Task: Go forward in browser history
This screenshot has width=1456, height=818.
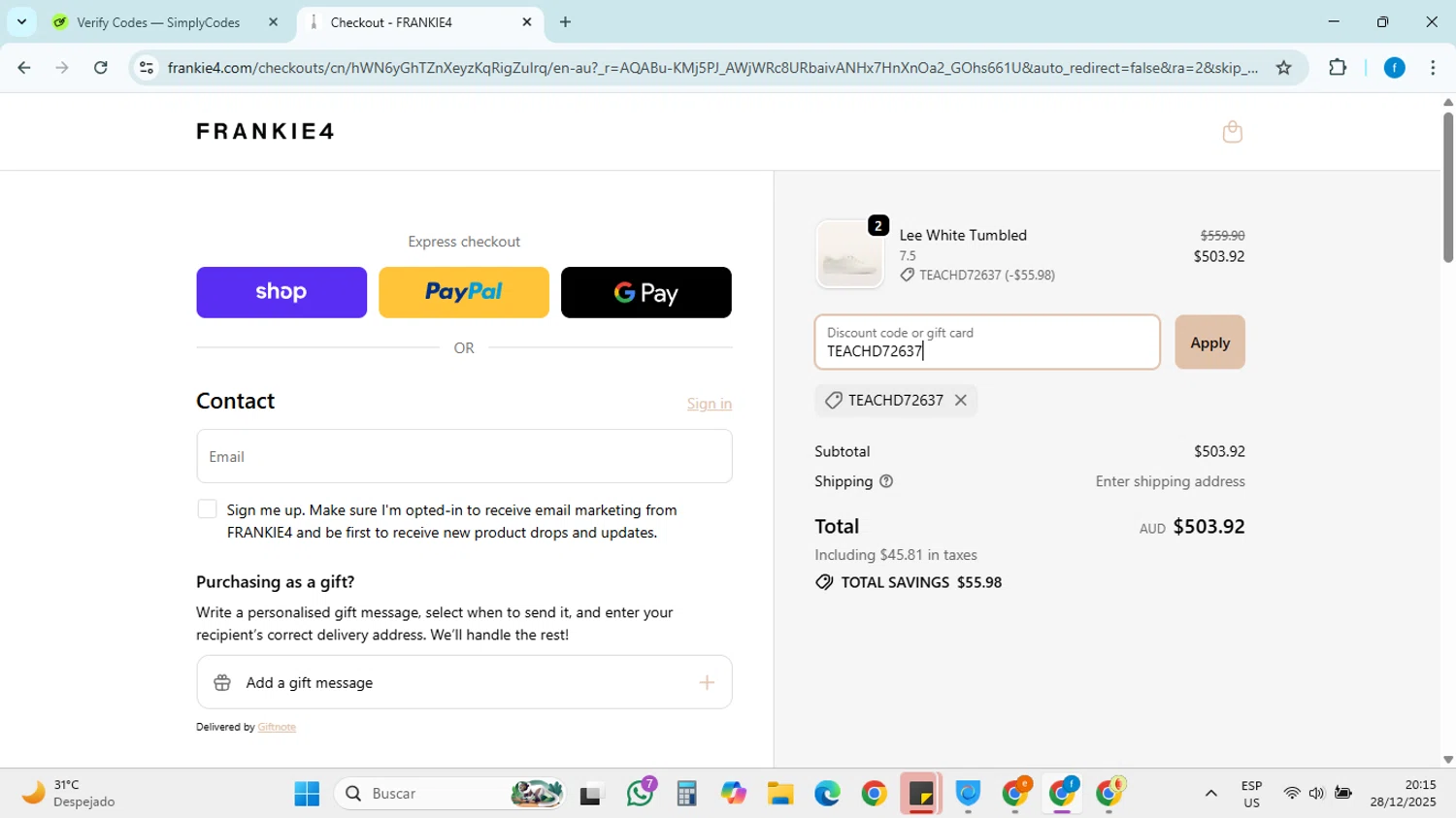Action: (x=62, y=68)
